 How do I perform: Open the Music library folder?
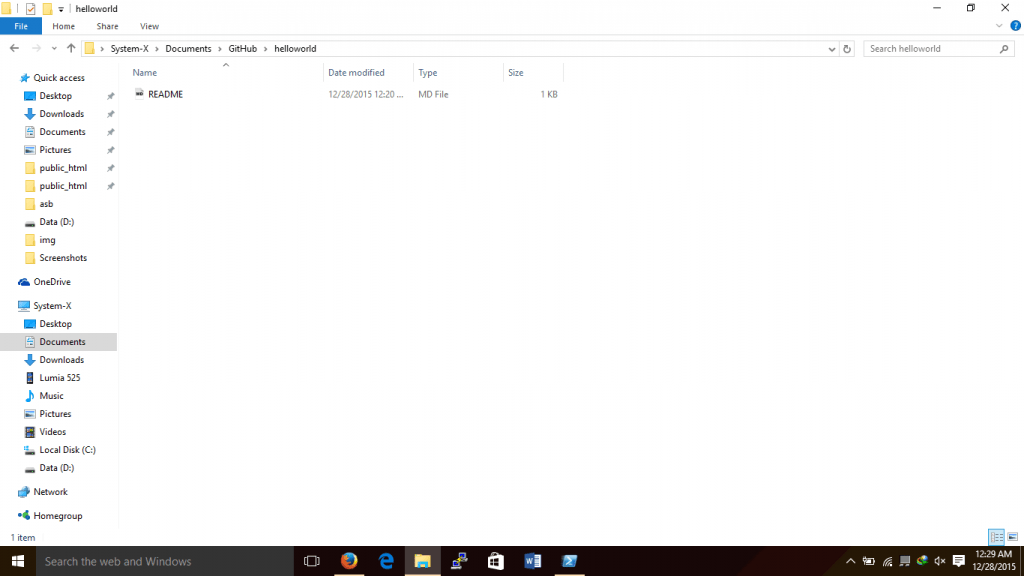(51, 396)
